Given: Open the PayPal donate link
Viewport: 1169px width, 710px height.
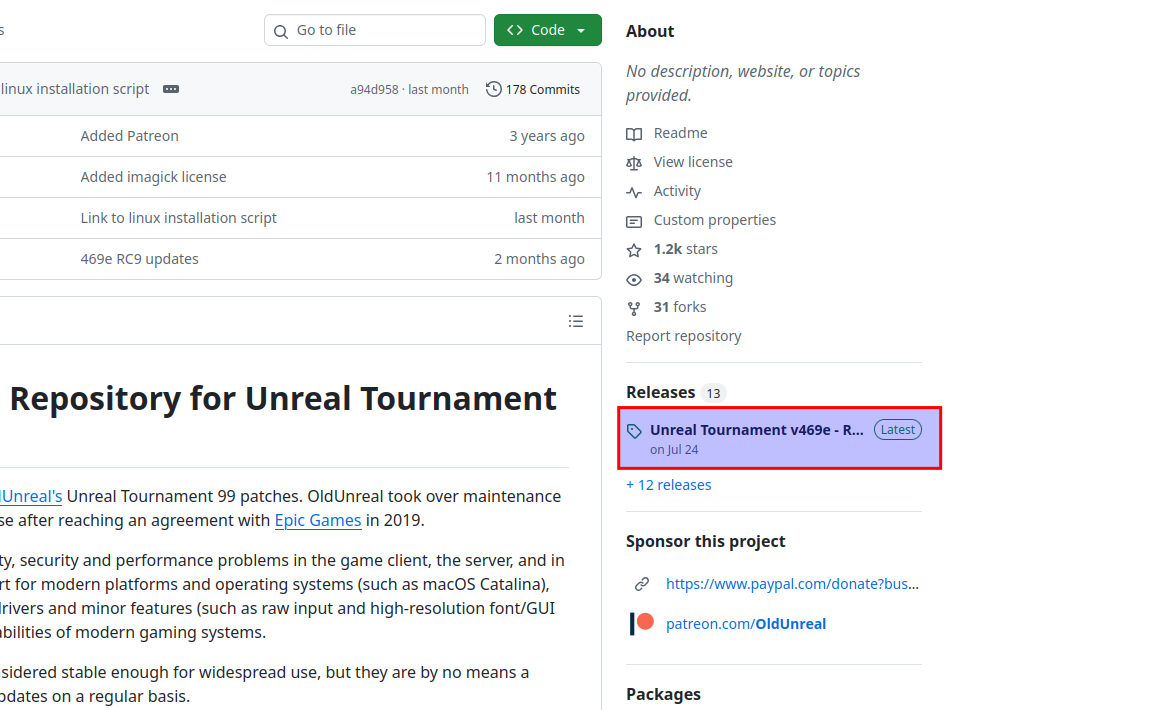Looking at the screenshot, I should pos(791,584).
